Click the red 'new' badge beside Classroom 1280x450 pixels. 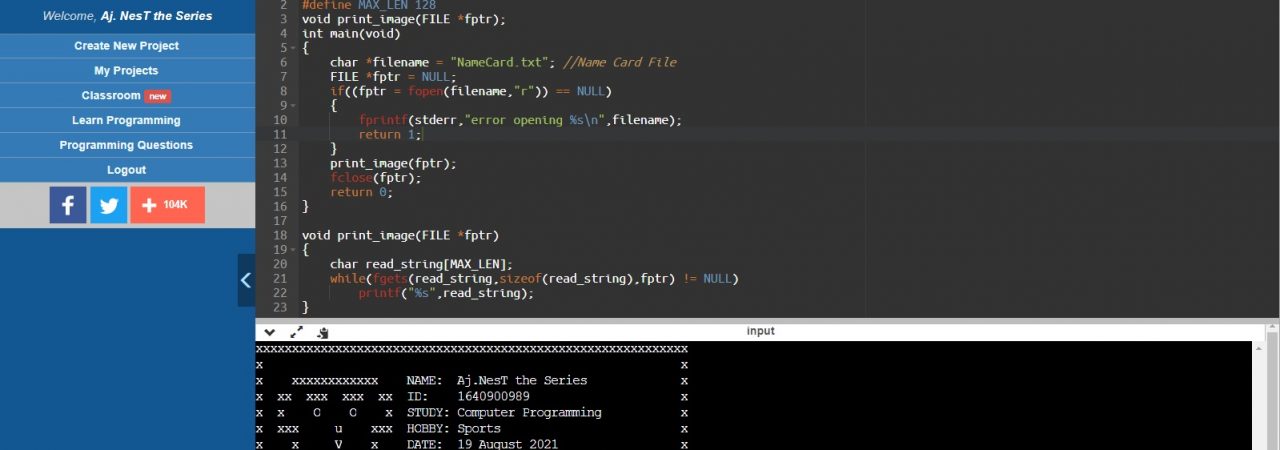tap(158, 96)
